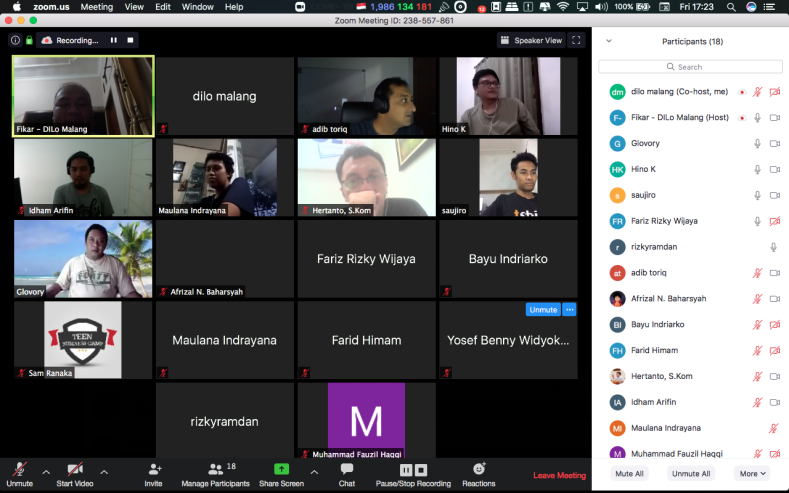The height and width of the screenshot is (493, 789).
Task: Open more options on Yosef Benny tile
Action: [x=569, y=310]
